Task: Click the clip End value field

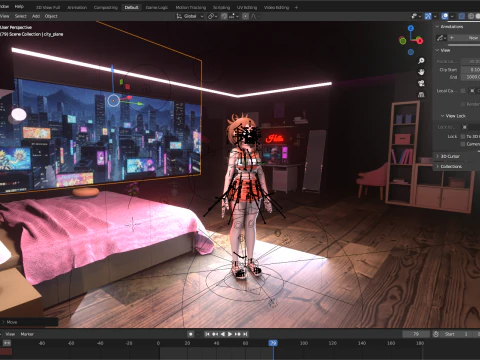Action: point(470,77)
